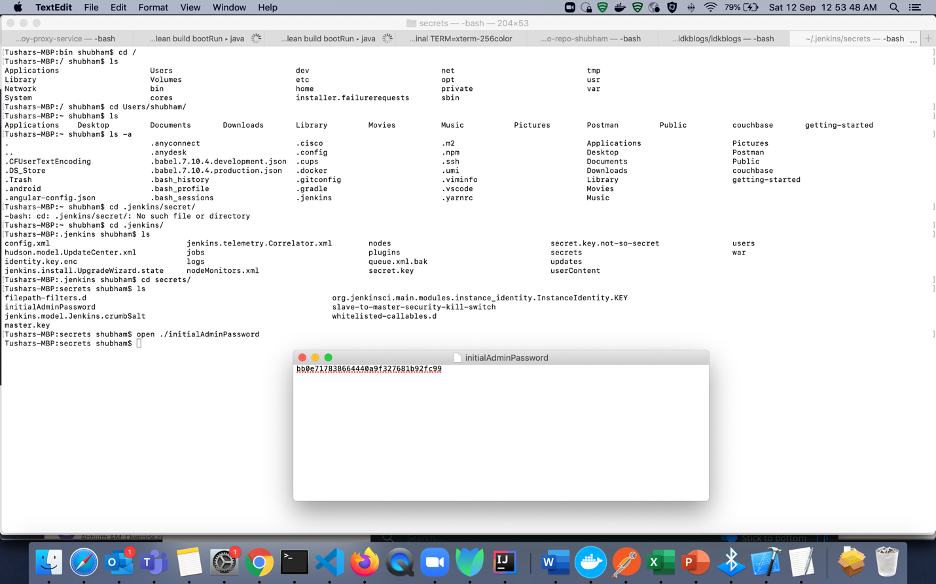Open Microsoft Excel from the Dock

click(x=661, y=562)
